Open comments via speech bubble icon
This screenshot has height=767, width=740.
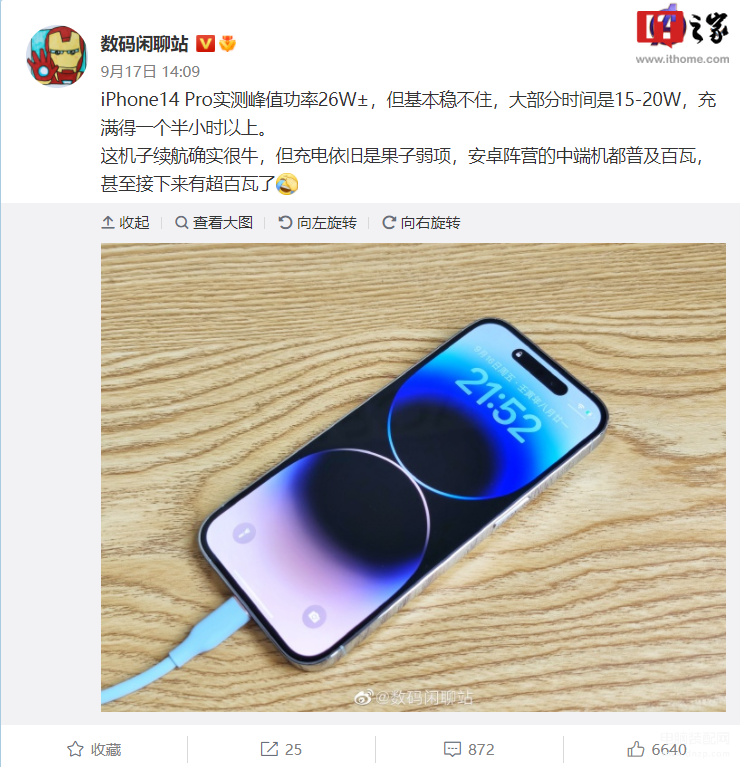point(452,749)
